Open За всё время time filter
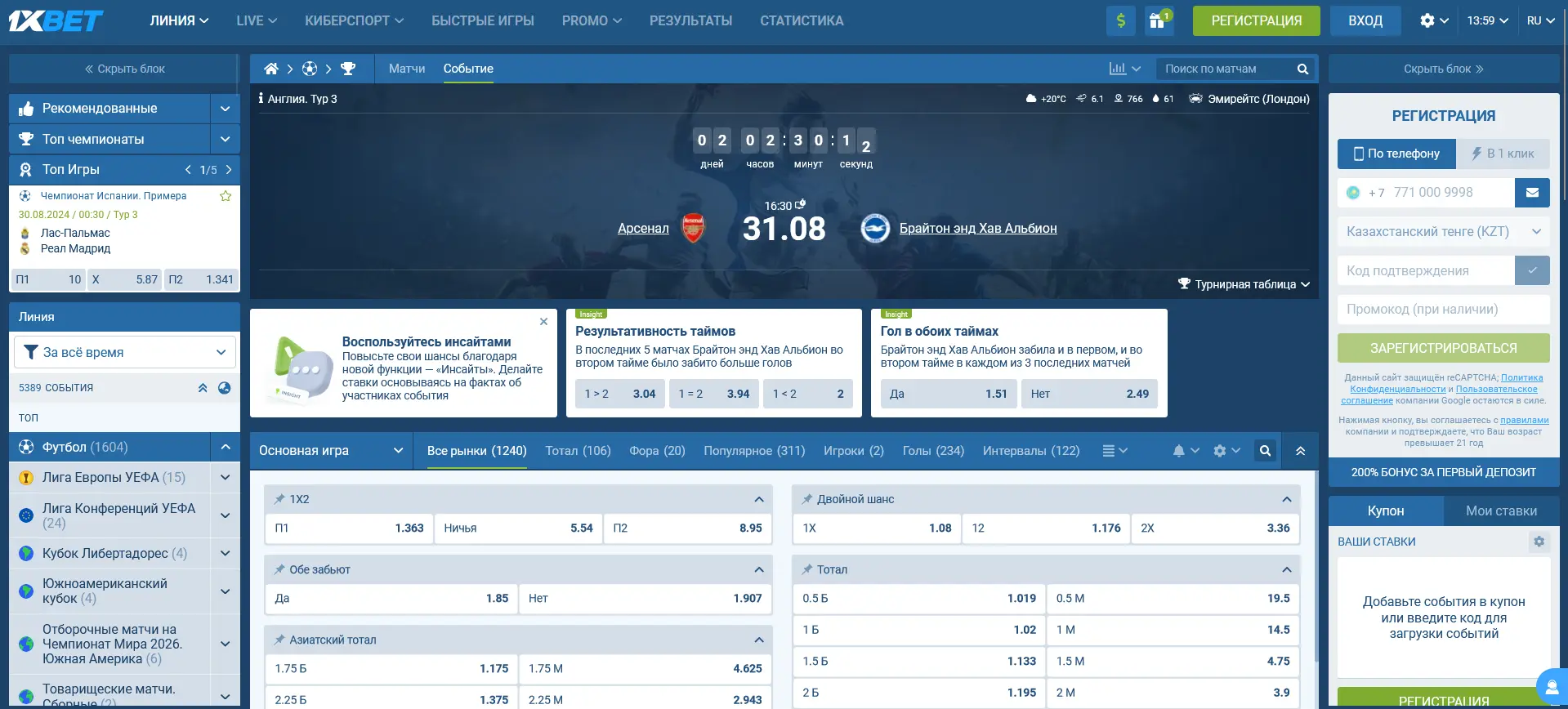1568x709 pixels. click(x=125, y=352)
